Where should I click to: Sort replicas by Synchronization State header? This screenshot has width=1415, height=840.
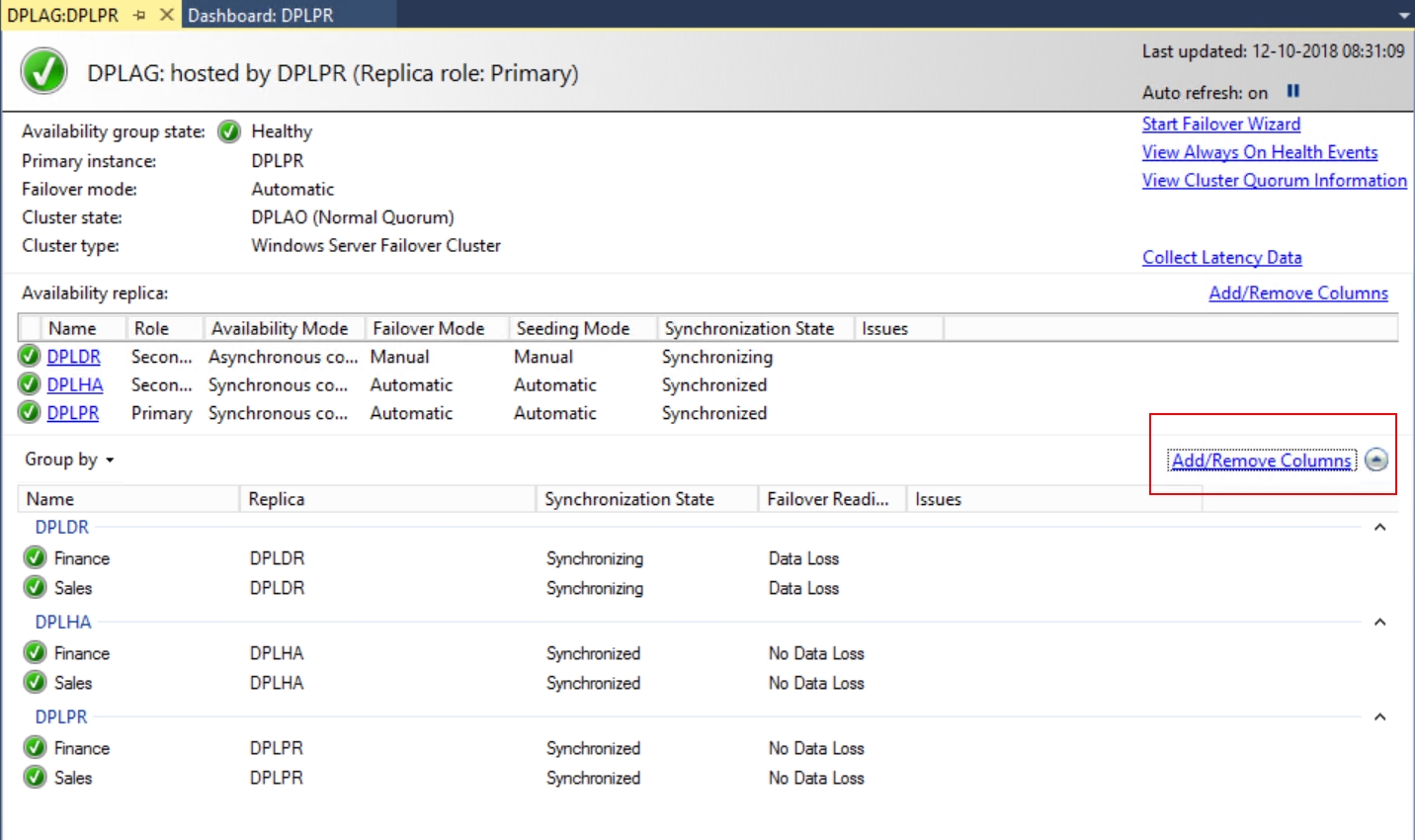[755, 328]
